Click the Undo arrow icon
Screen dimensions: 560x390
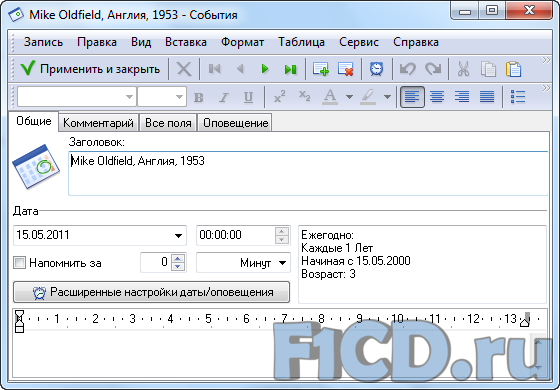click(x=408, y=69)
